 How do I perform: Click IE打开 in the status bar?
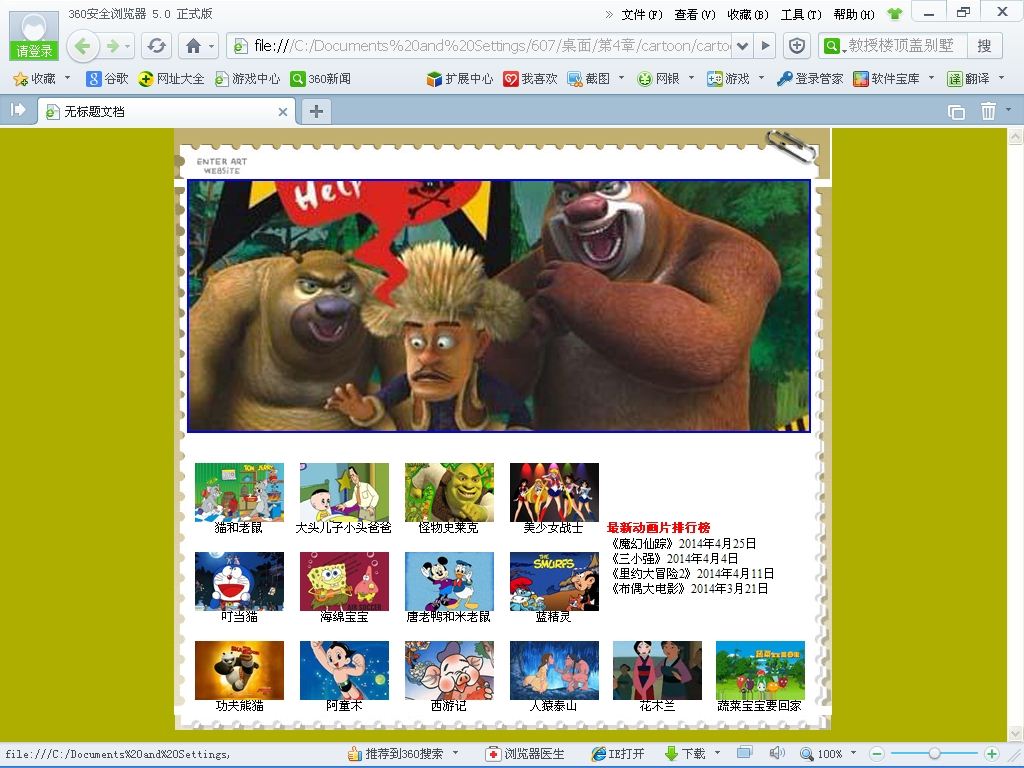point(618,754)
